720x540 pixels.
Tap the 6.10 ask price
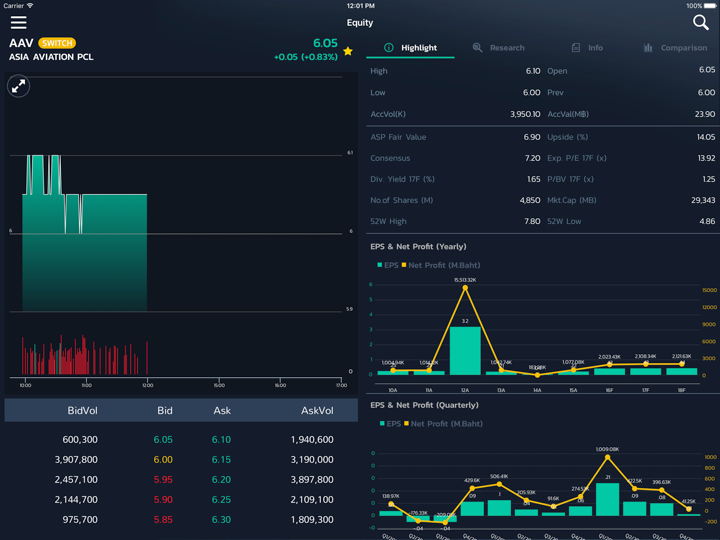[222, 440]
